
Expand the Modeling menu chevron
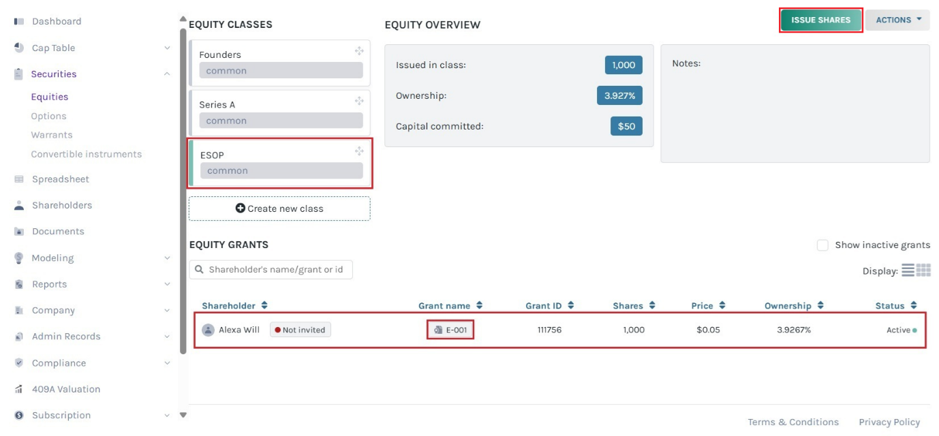(167, 258)
